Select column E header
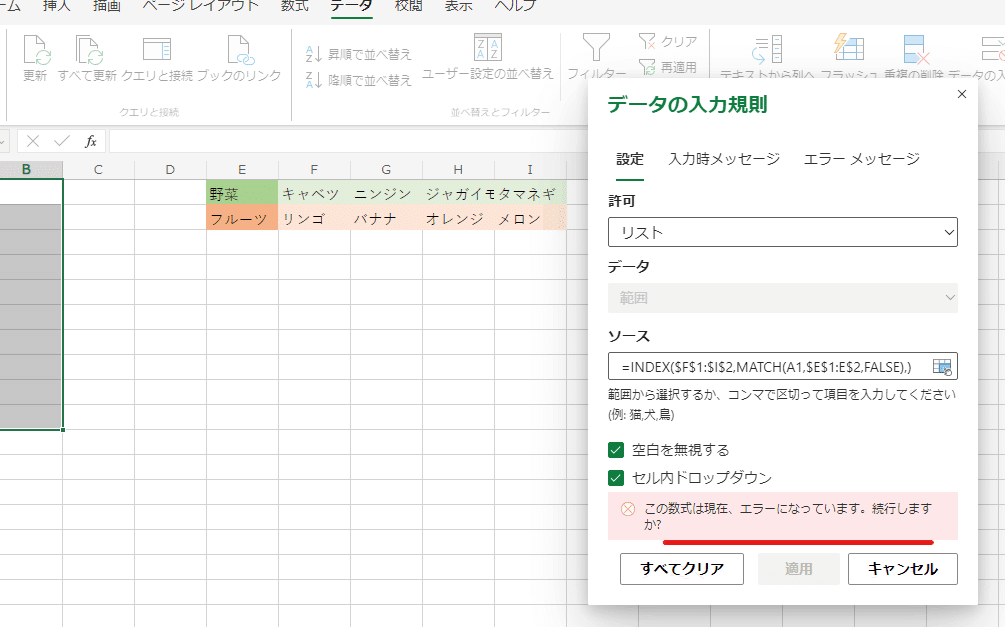 242,169
